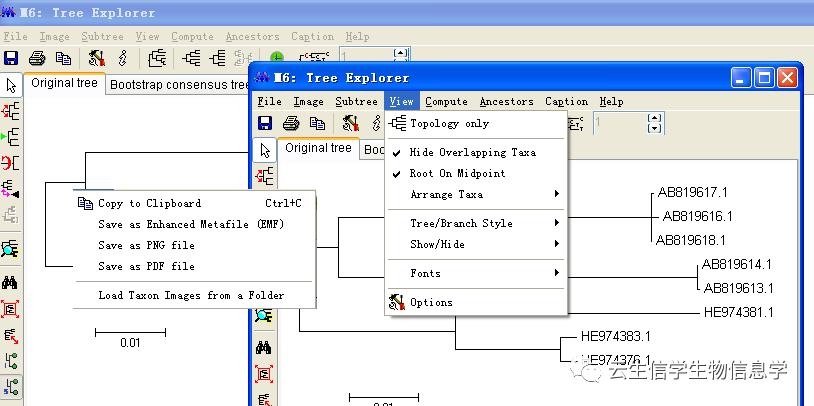Screen dimensions: 814x406
Task: Choose Save as PNG file
Action: (x=146, y=246)
